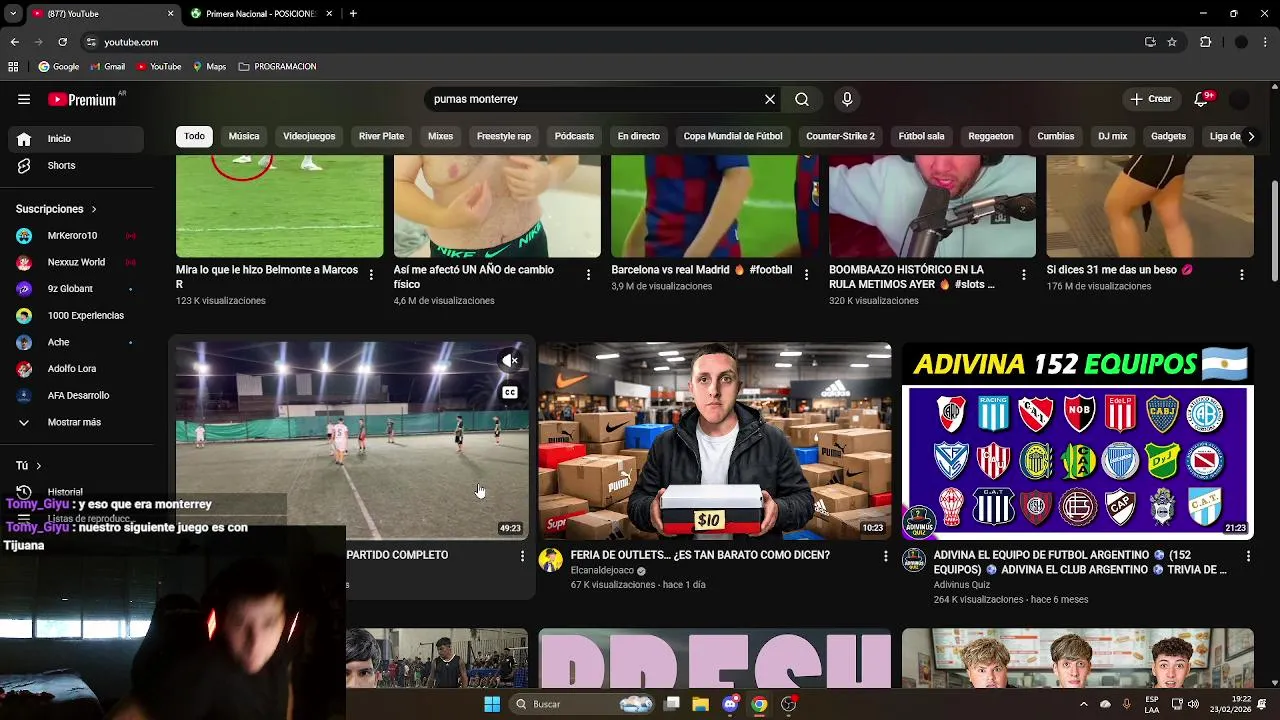Select the En directo filter chip
This screenshot has height=720, width=1280.
pyautogui.click(x=638, y=136)
